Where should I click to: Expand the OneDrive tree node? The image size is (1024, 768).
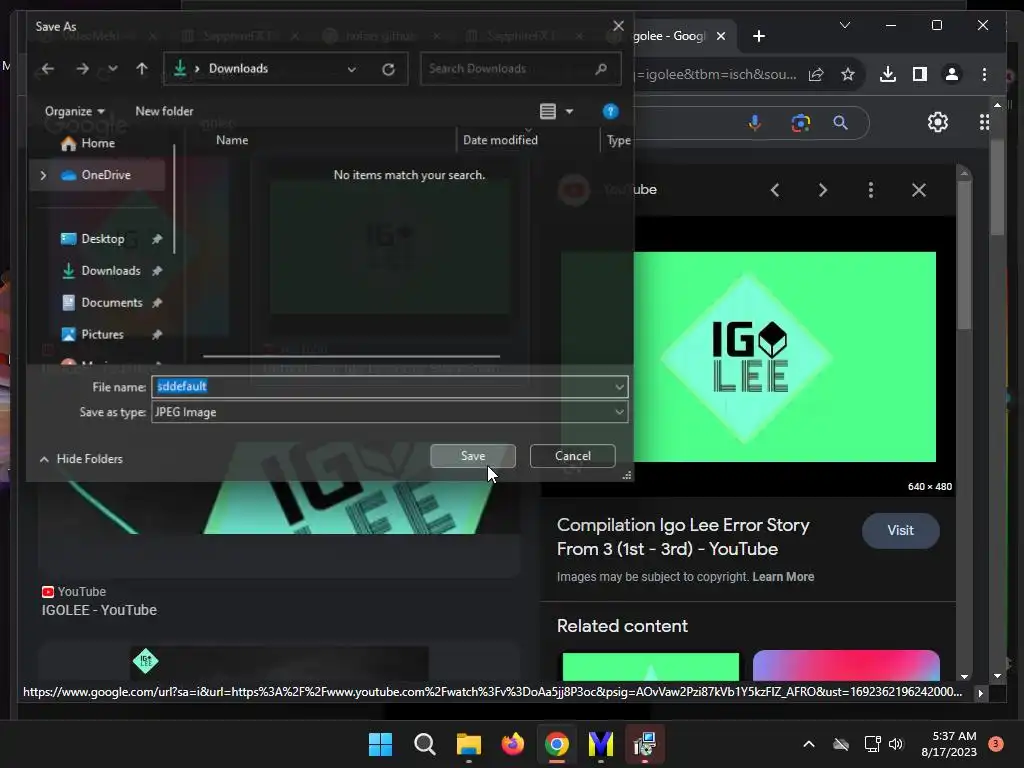tap(43, 175)
